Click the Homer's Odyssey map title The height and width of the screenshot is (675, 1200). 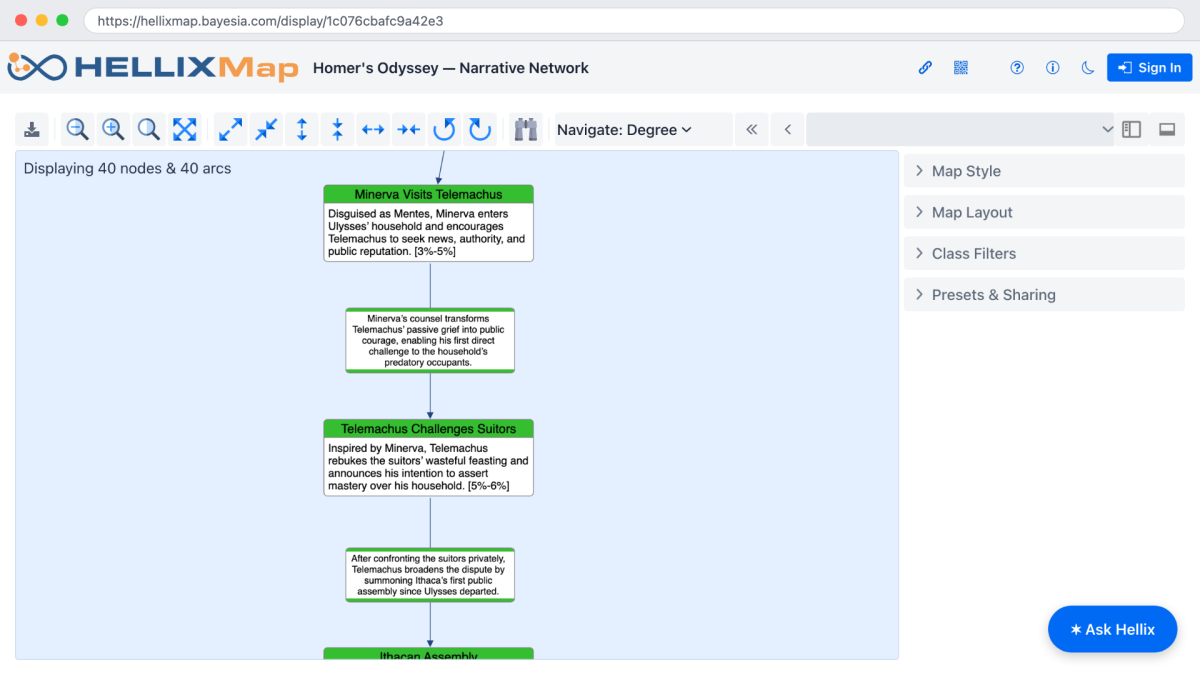click(x=451, y=68)
